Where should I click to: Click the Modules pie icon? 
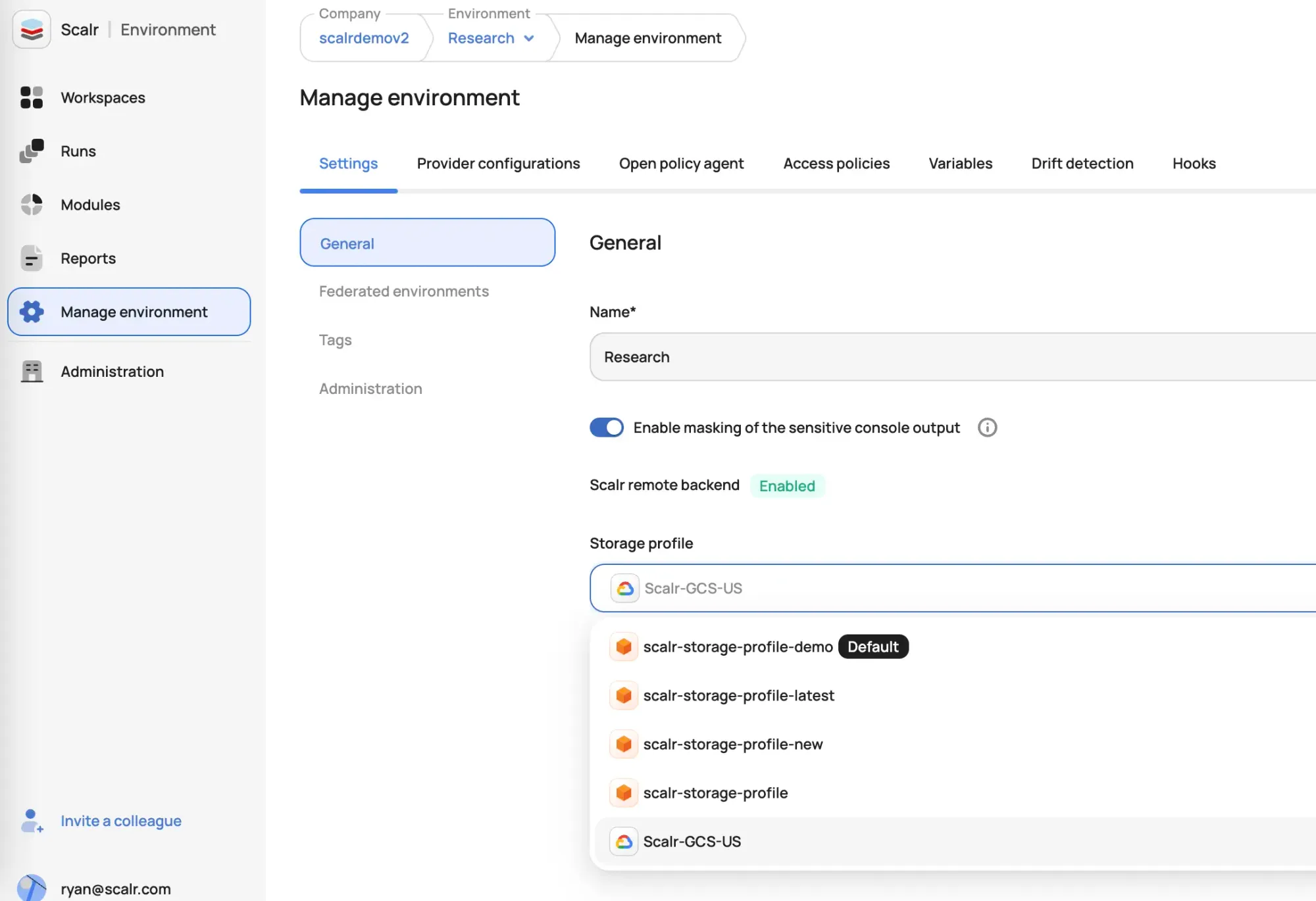[32, 205]
